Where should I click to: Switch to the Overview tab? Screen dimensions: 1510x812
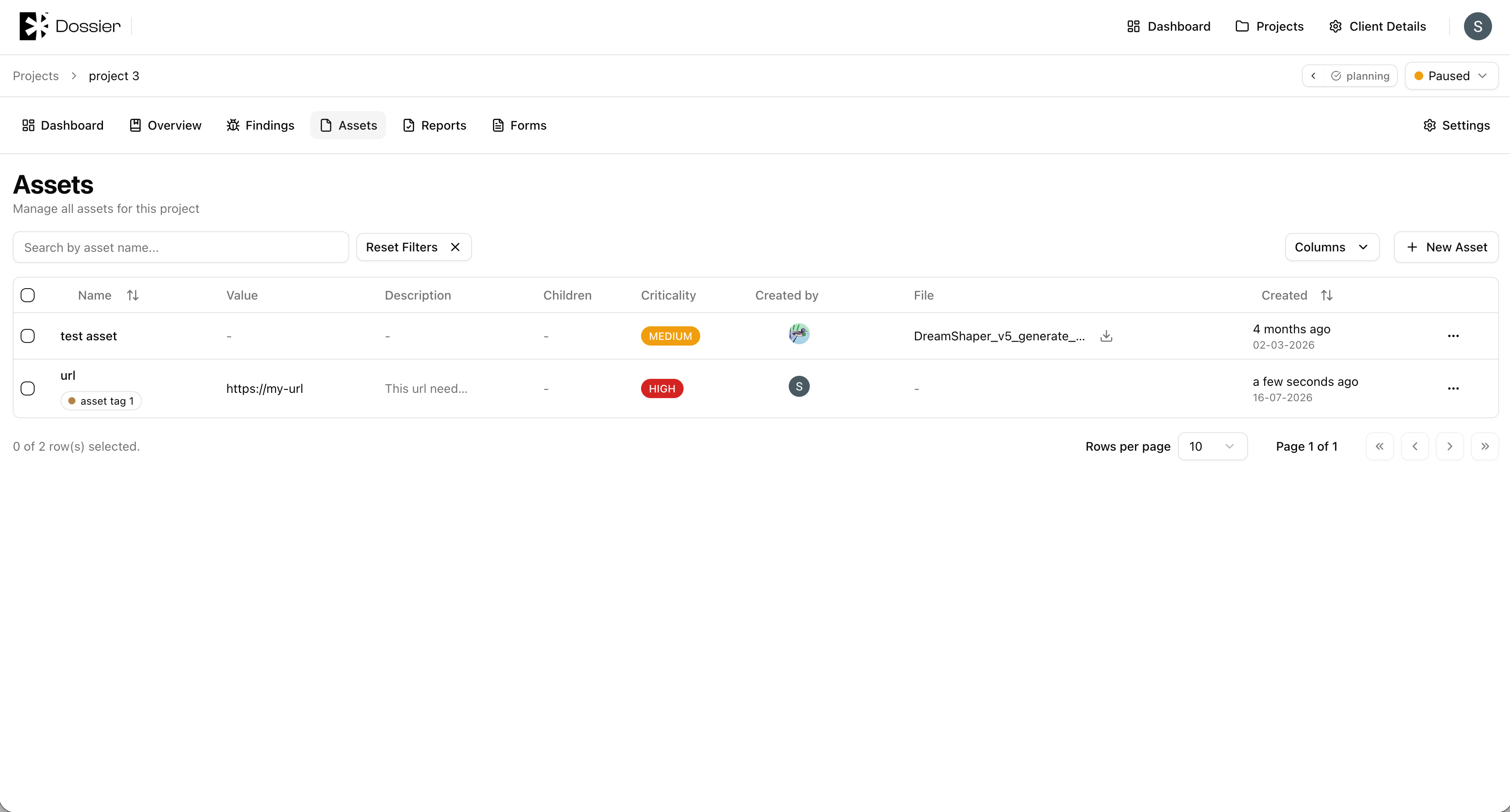click(165, 125)
